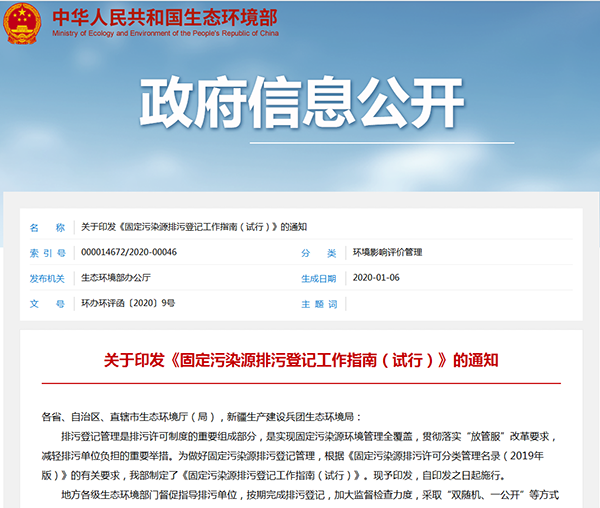Select the 发布机关 field label
Image resolution: width=600 pixels, height=508 pixels.
pyautogui.click(x=47, y=278)
